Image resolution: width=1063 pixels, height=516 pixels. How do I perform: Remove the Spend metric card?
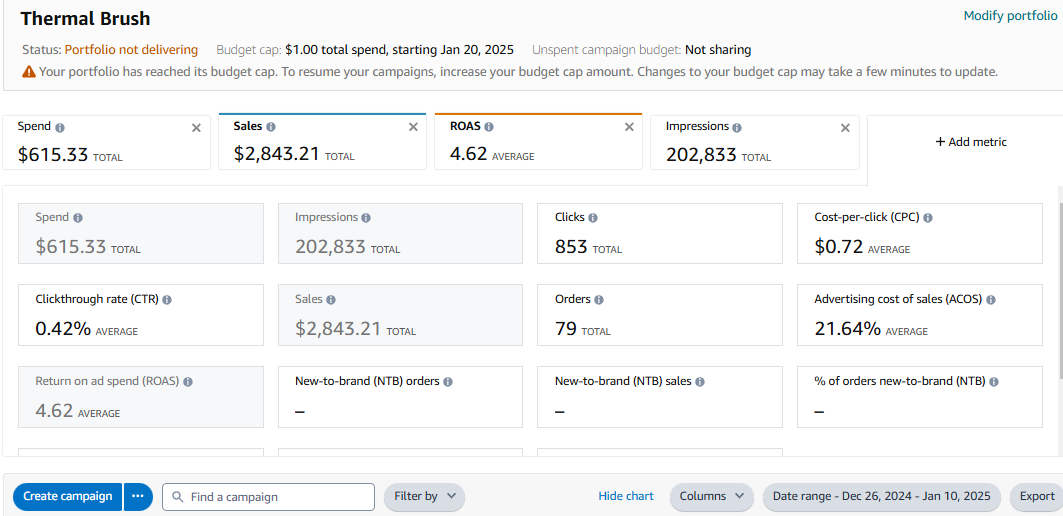(x=196, y=127)
